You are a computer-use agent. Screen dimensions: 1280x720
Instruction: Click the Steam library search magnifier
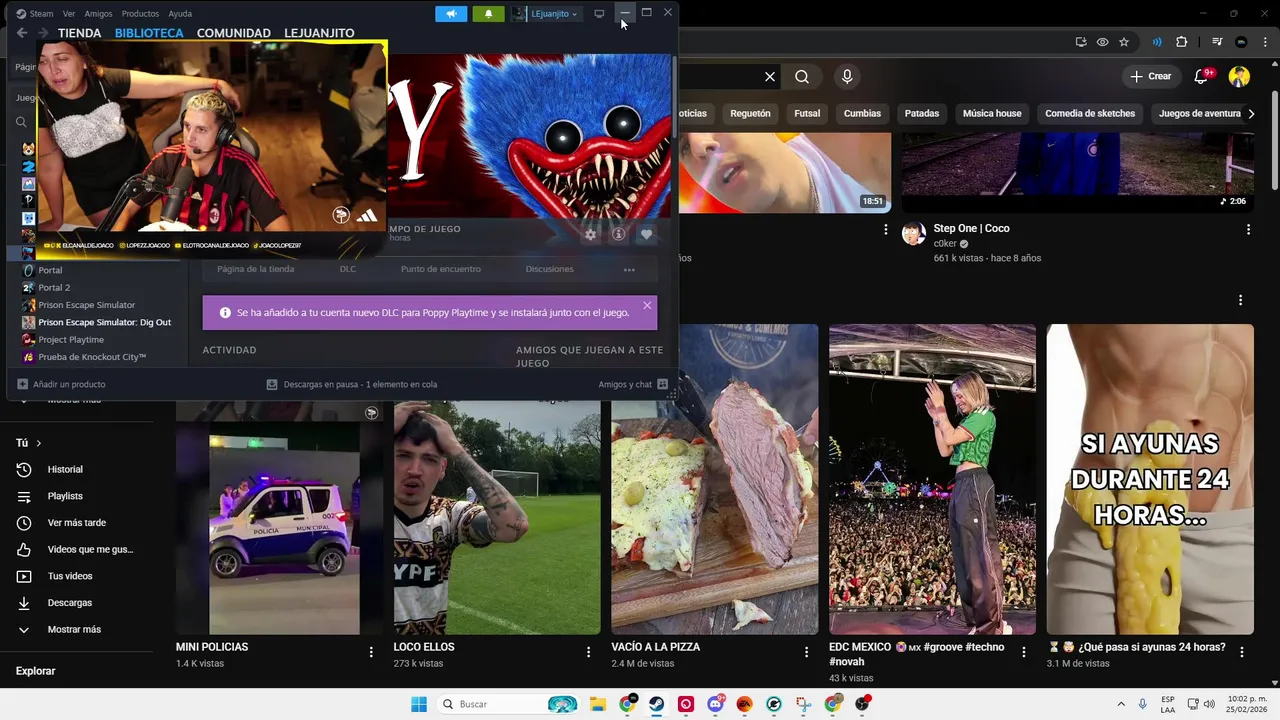pyautogui.click(x=21, y=122)
